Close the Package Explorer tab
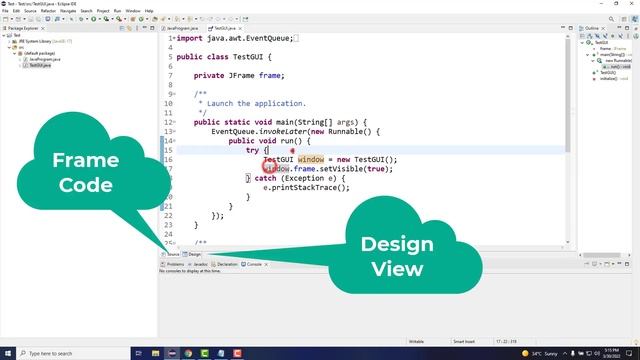 coord(43,28)
